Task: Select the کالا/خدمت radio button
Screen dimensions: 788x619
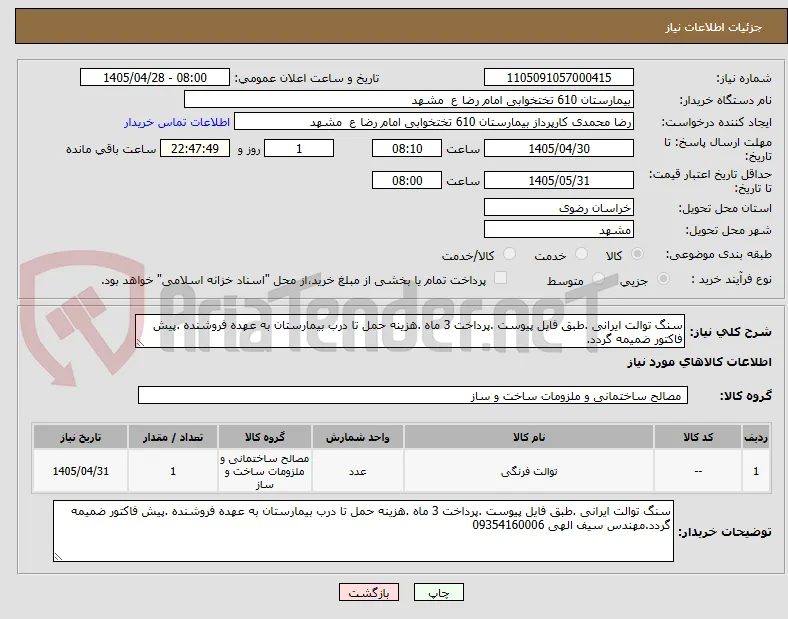Action: click(509, 254)
